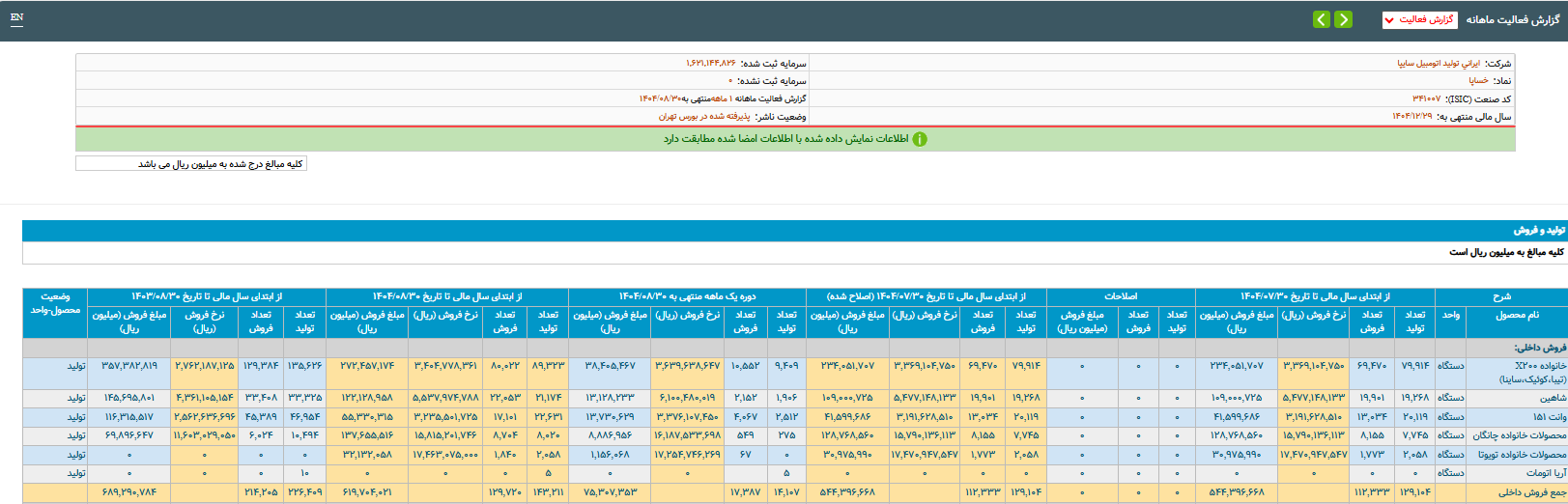Click the خساپا symbol link
The image size is (1568, 504).
1478,81
